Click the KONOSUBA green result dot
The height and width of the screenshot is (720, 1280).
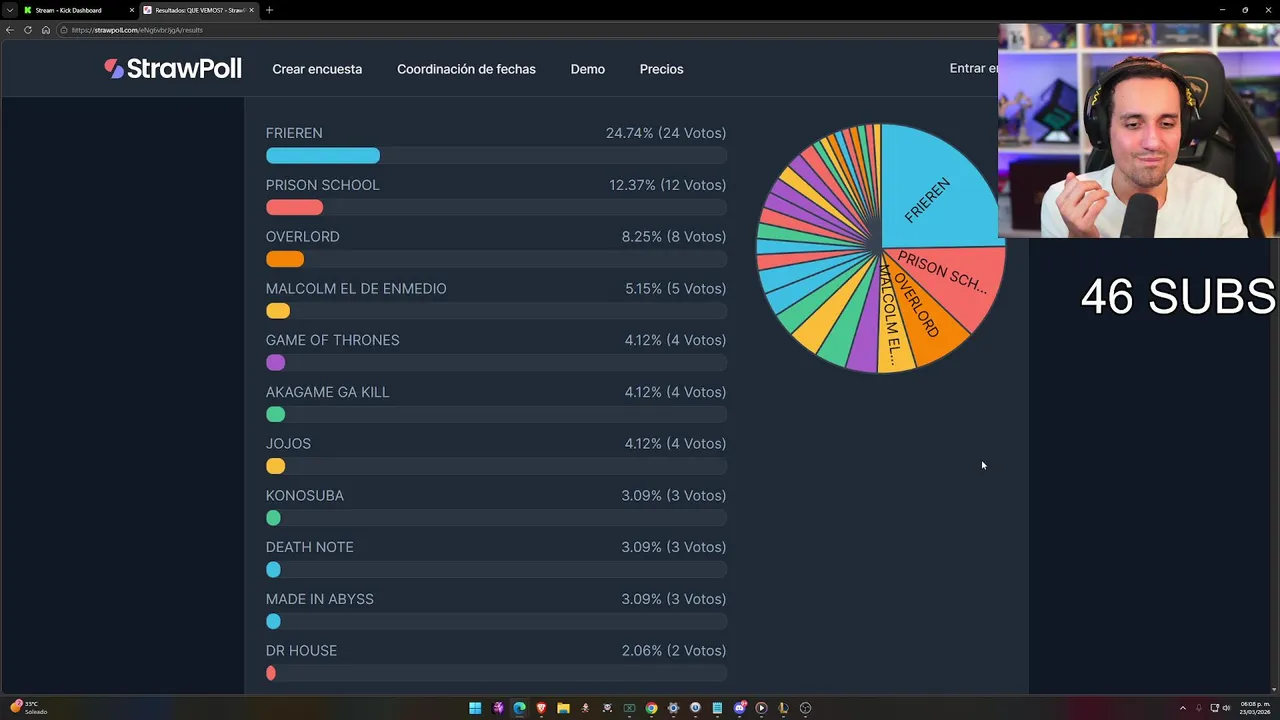[273, 518]
